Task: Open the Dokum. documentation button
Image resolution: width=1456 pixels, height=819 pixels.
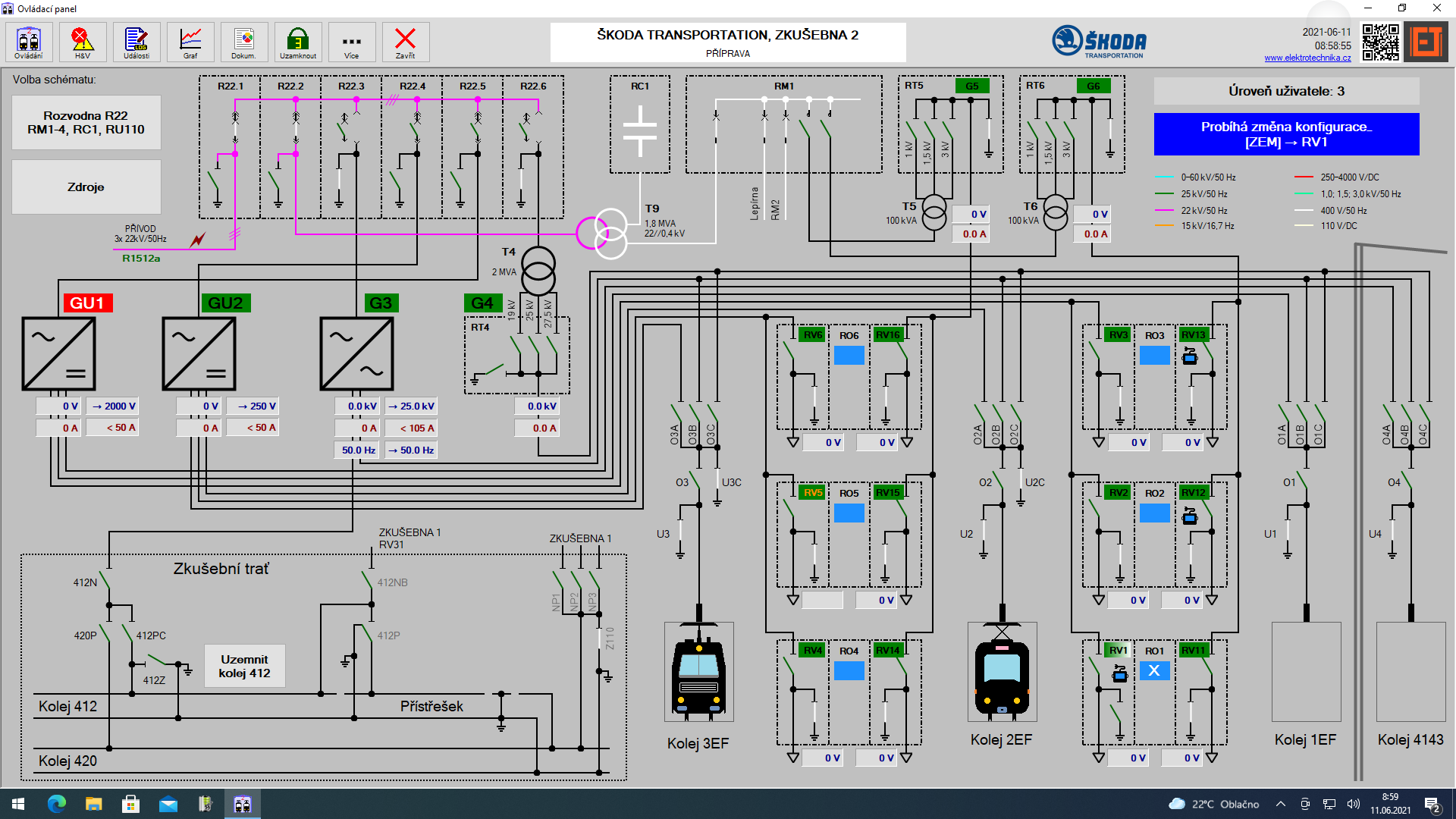Action: point(244,42)
